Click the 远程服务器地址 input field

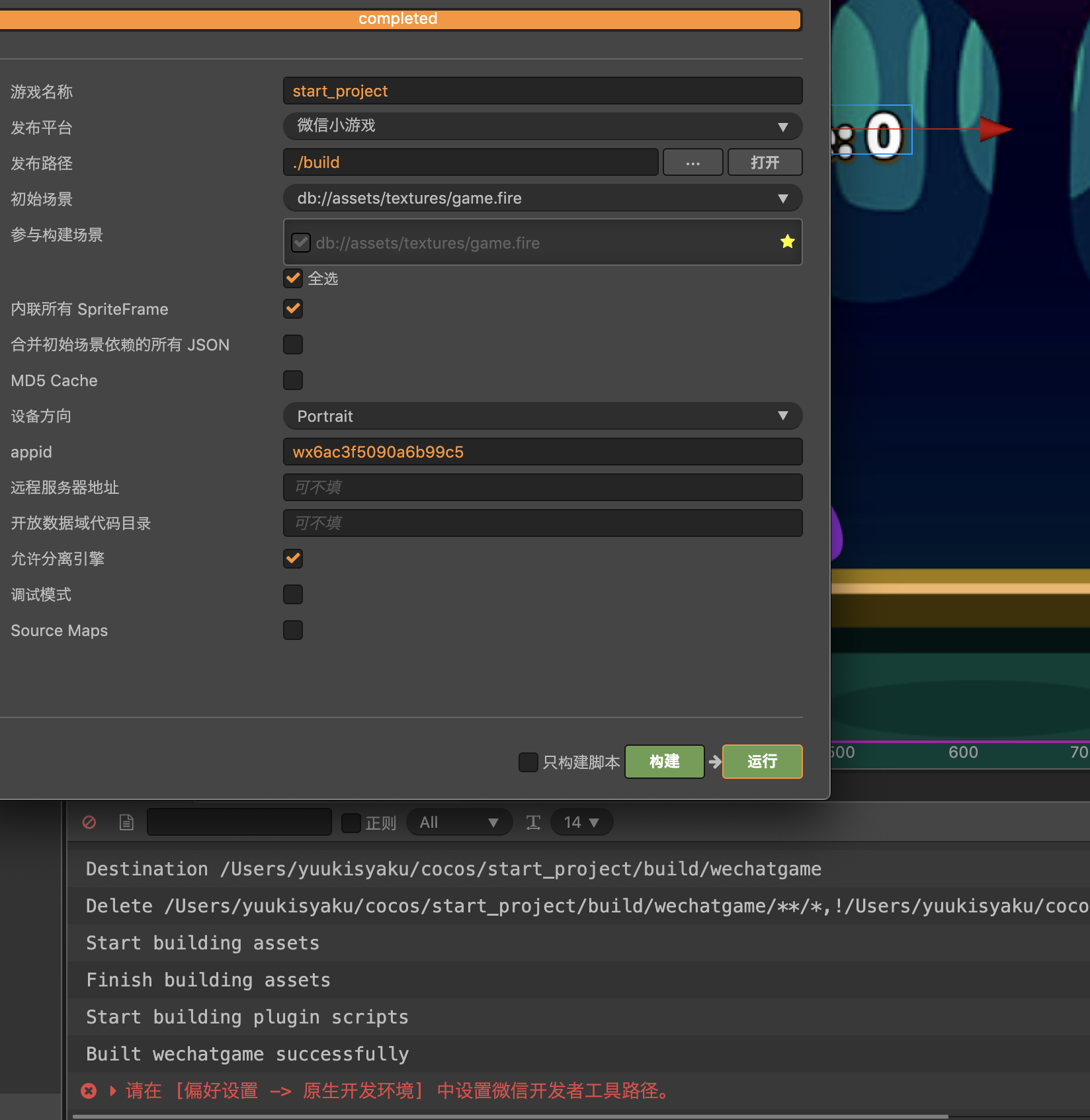pos(542,487)
